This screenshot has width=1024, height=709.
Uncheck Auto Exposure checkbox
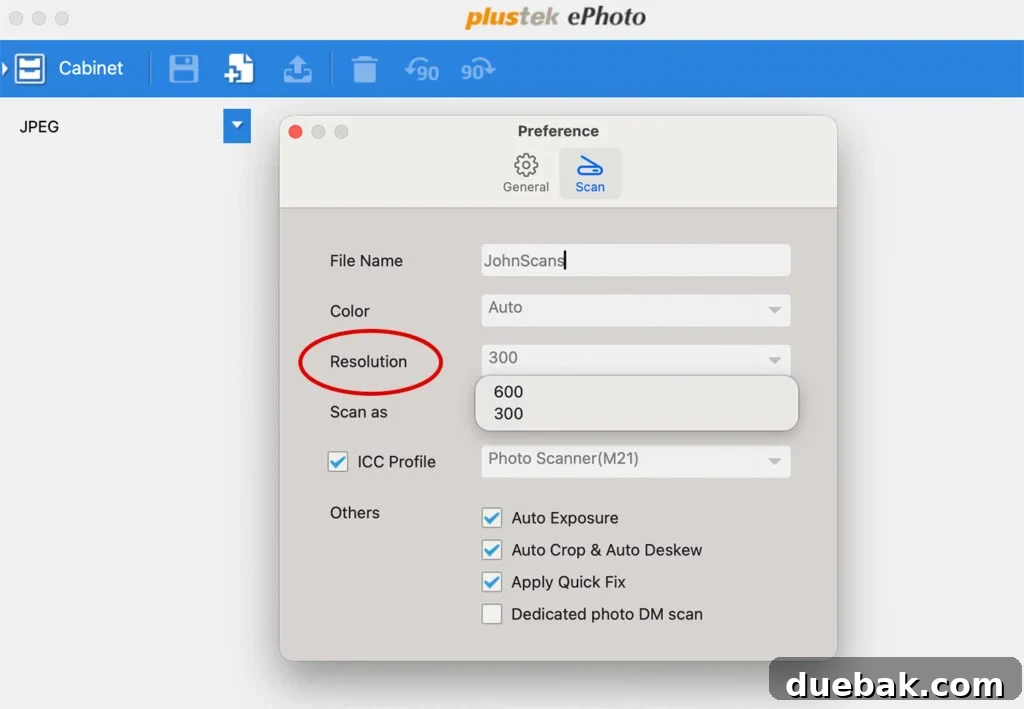point(492,518)
